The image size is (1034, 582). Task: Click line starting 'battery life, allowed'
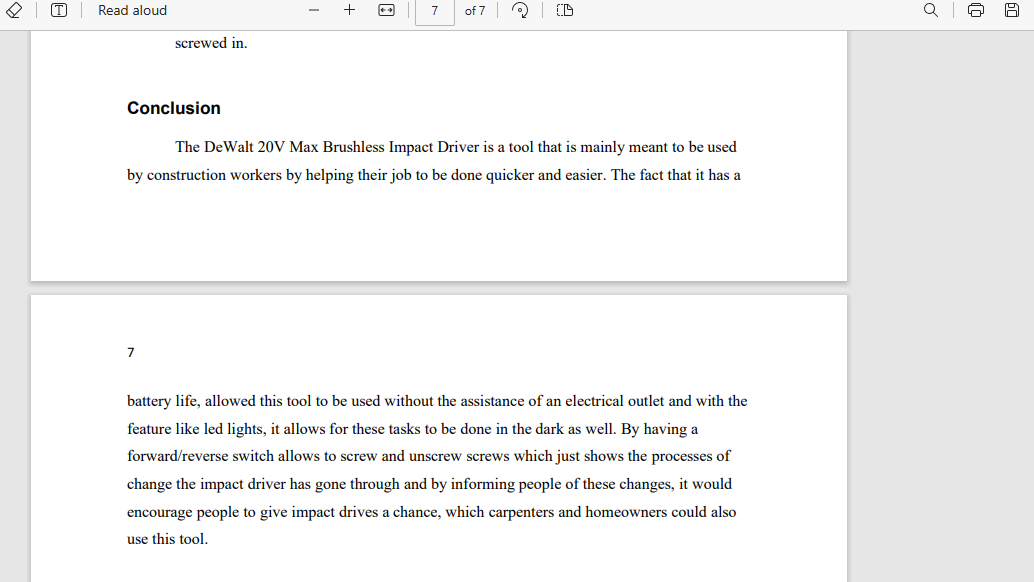tap(437, 401)
